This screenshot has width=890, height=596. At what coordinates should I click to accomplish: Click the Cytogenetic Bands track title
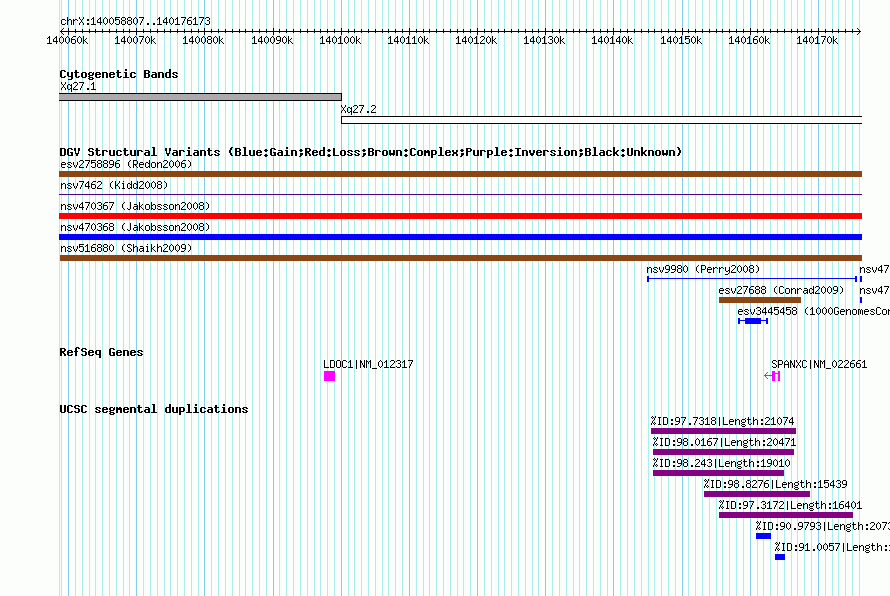click(x=119, y=74)
